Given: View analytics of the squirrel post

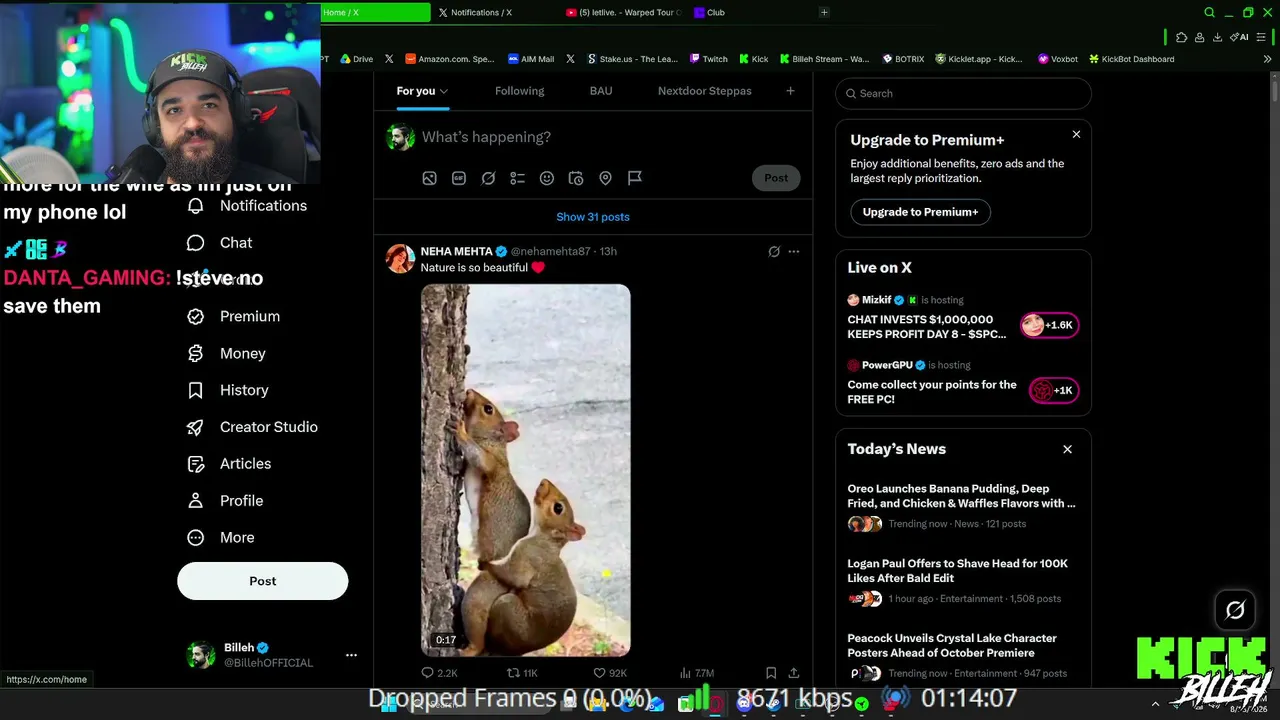Looking at the screenshot, I should 696,673.
